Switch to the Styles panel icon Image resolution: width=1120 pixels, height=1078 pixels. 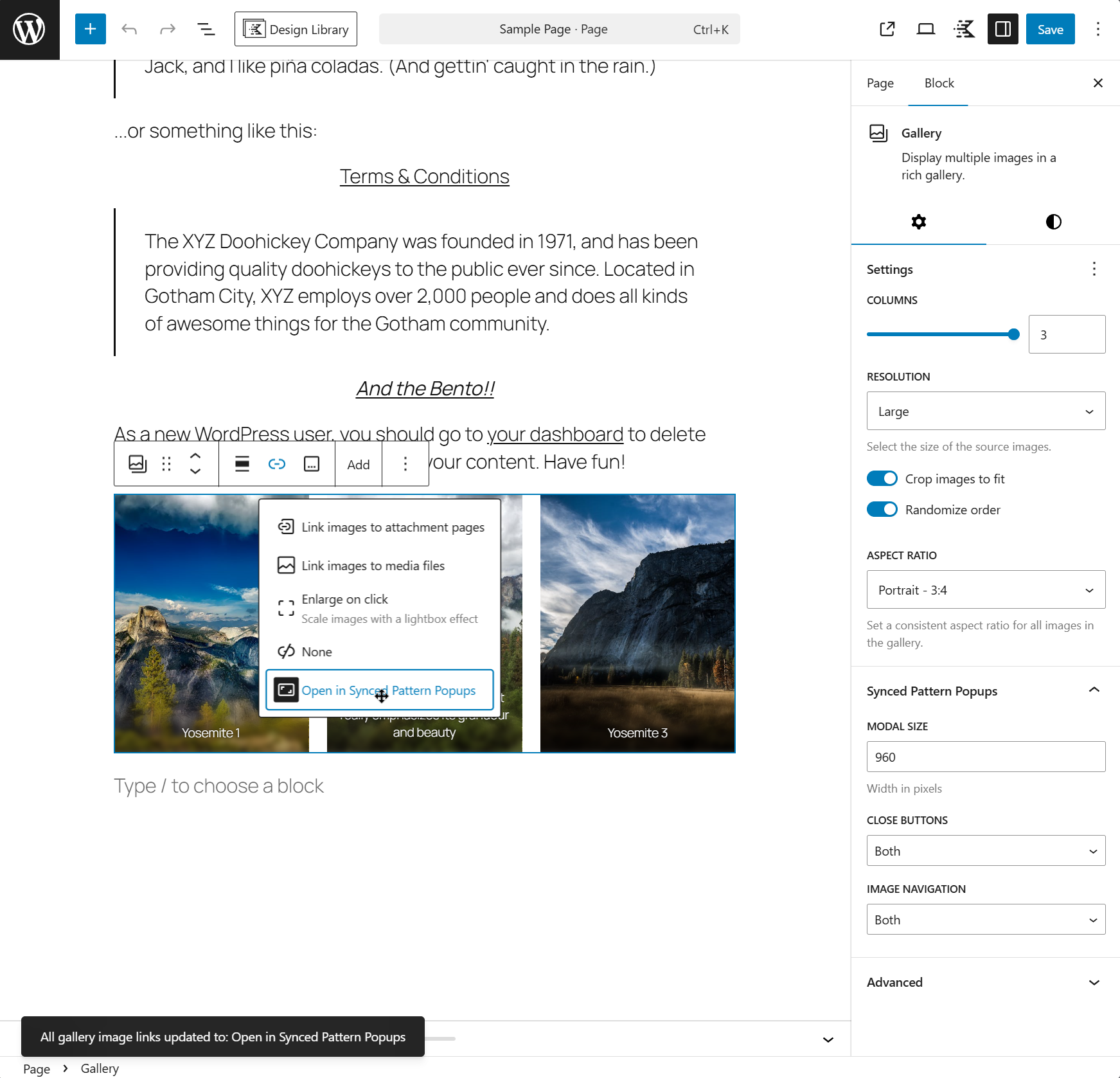pyautogui.click(x=1053, y=222)
